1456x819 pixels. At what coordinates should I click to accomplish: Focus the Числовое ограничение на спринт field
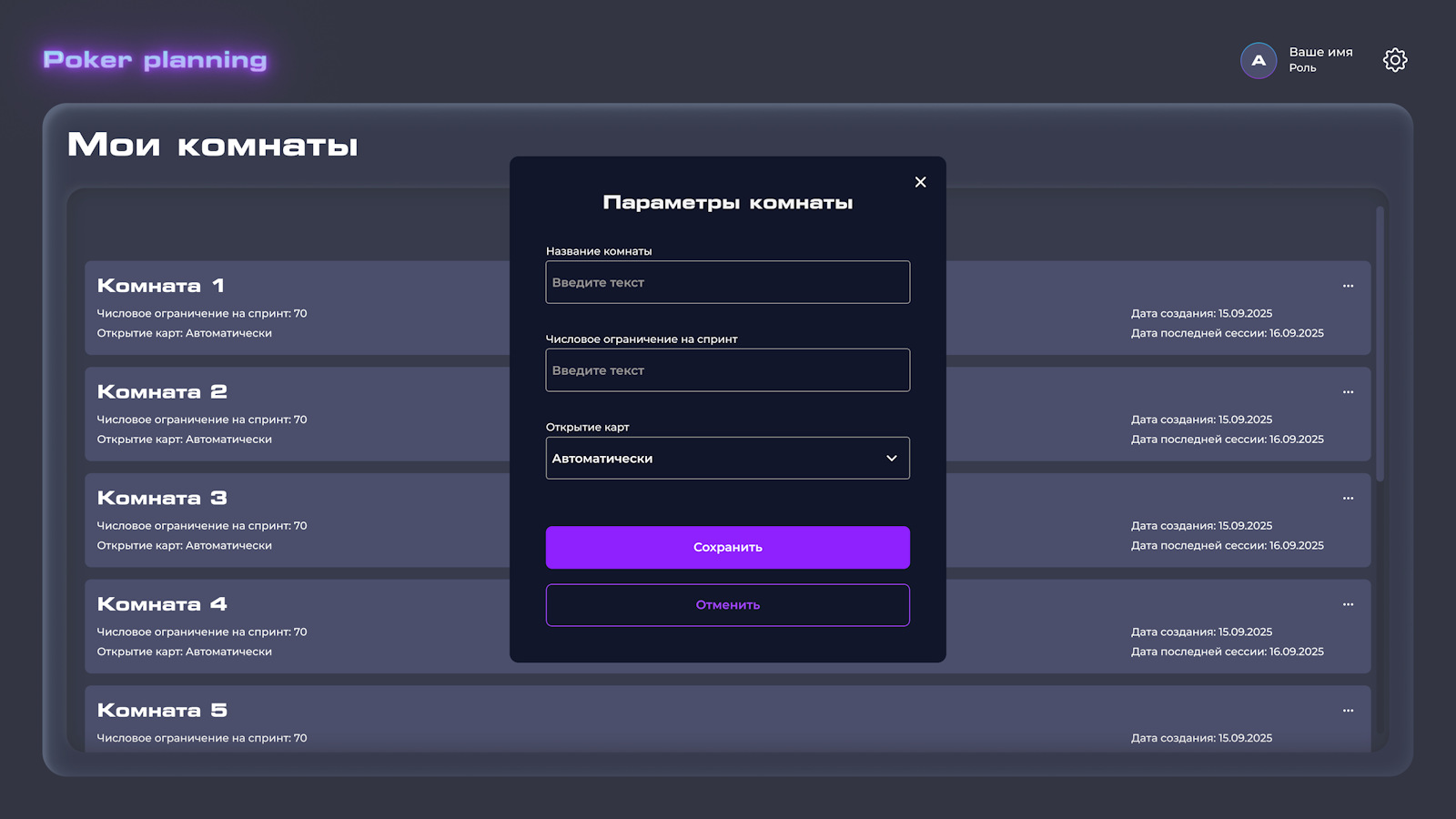click(727, 370)
